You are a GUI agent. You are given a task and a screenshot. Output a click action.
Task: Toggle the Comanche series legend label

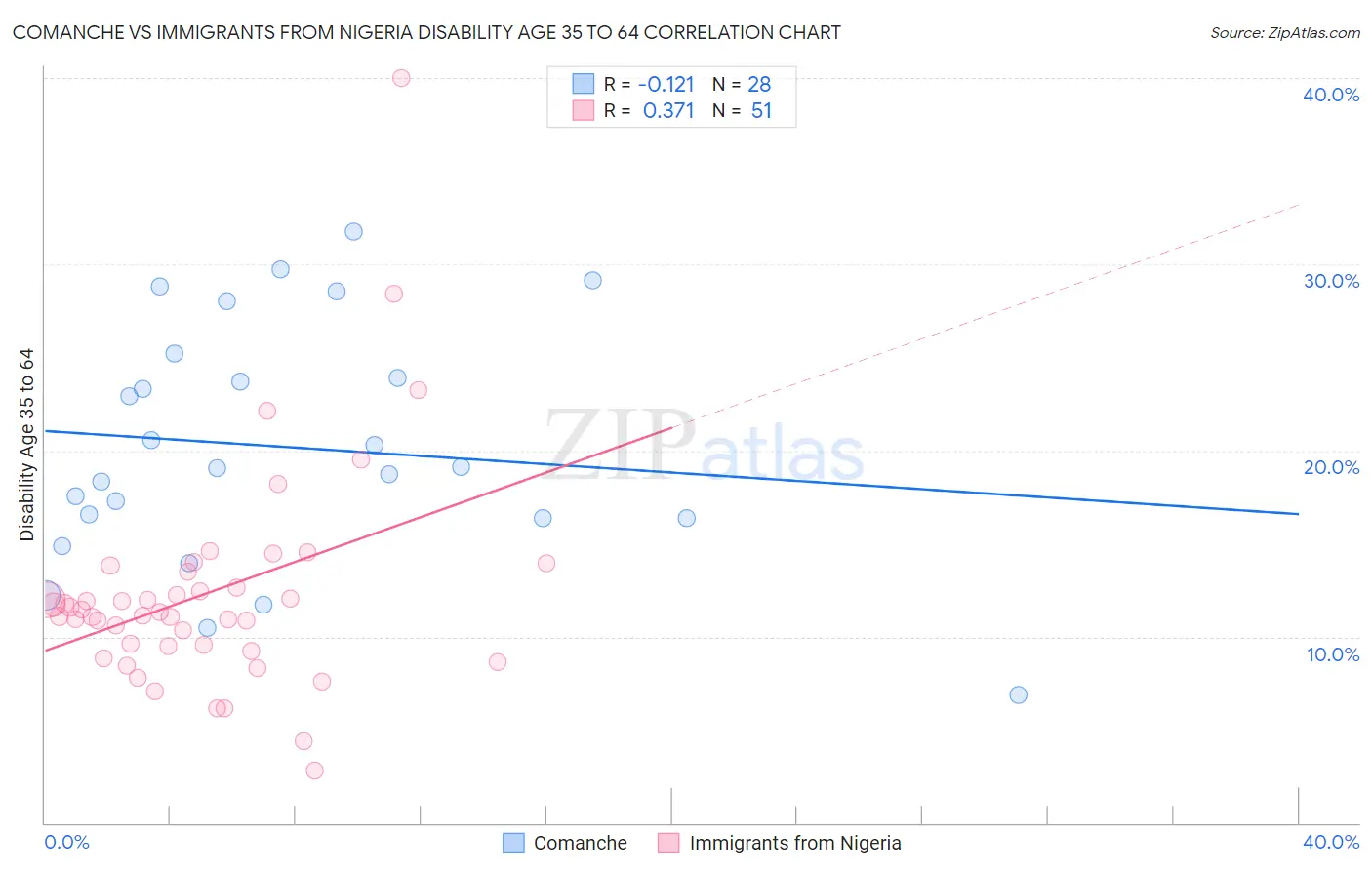(581, 843)
